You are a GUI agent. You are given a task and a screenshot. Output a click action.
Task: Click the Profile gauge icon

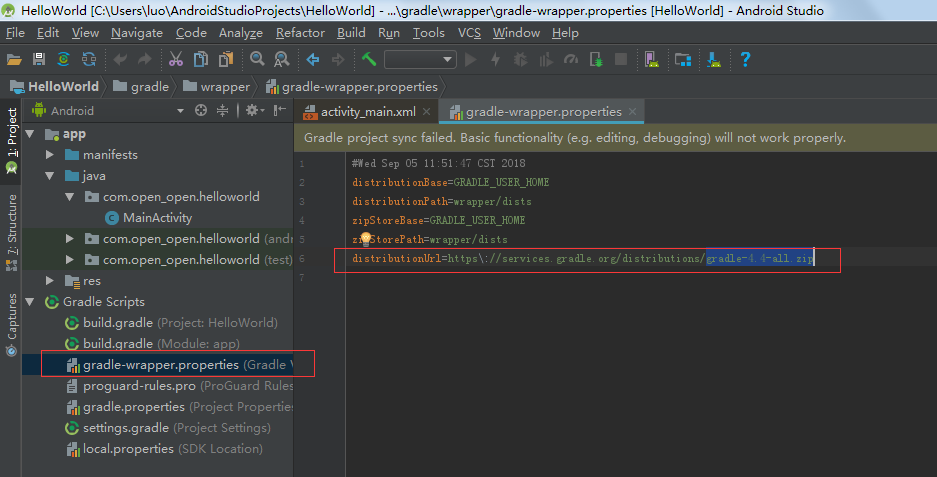[x=571, y=59]
